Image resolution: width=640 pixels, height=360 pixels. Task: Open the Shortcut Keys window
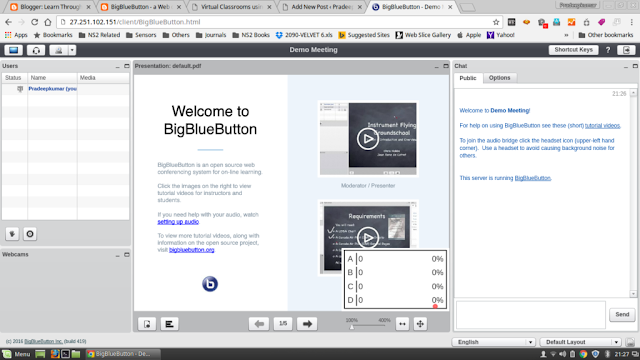coord(573,50)
